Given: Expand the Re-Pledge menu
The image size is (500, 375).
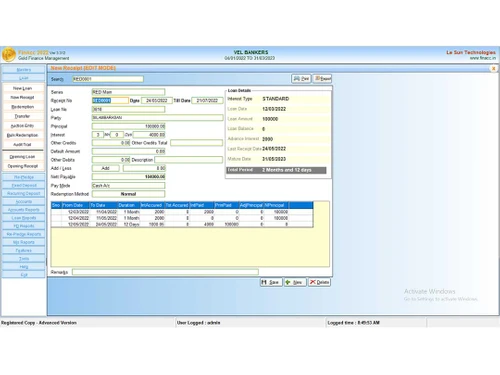Looking at the screenshot, I should (23, 177).
